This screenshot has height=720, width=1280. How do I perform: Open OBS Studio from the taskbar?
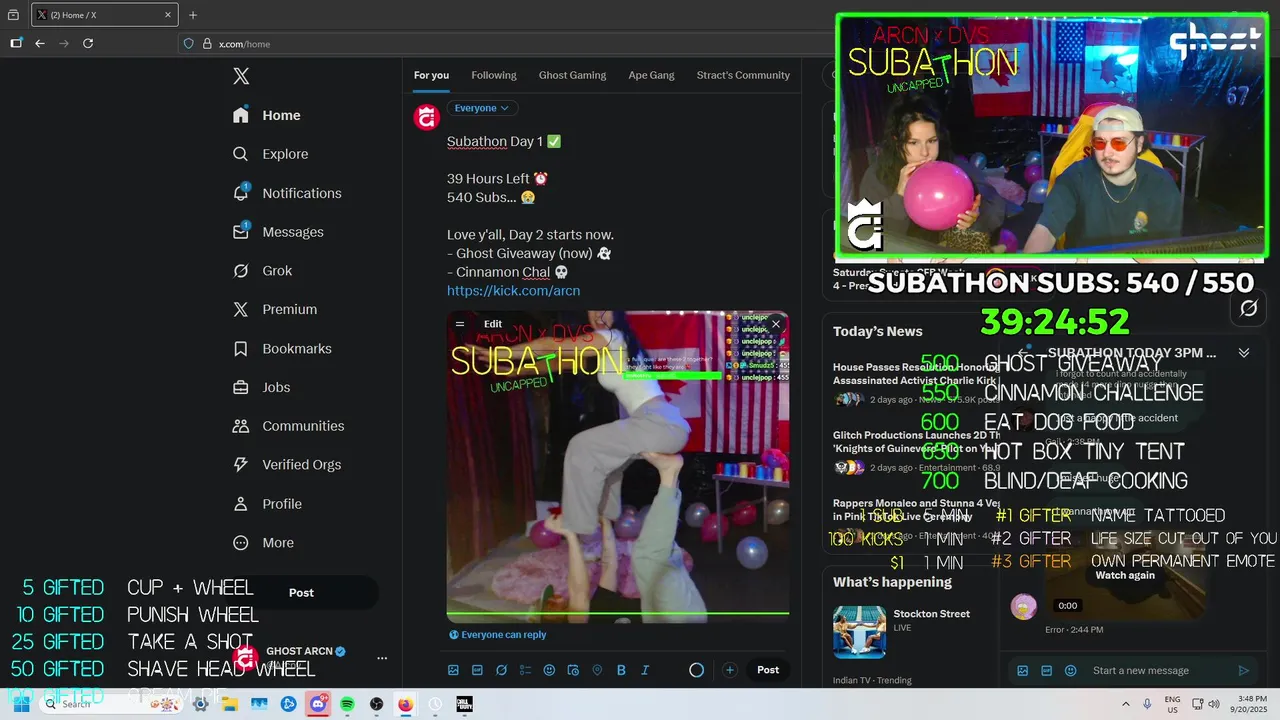376,704
